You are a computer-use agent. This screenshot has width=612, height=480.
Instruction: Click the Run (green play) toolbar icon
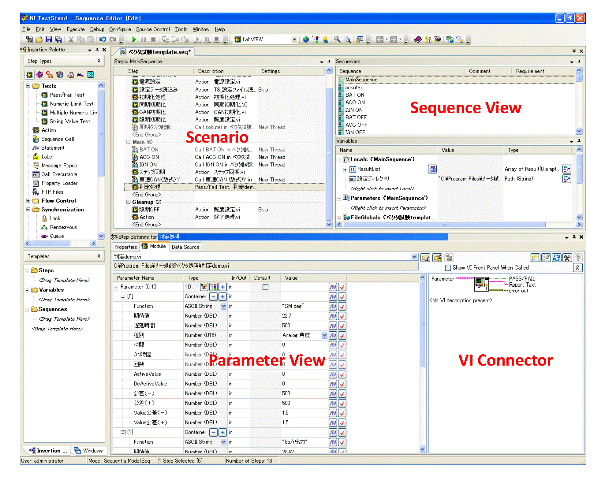134,39
